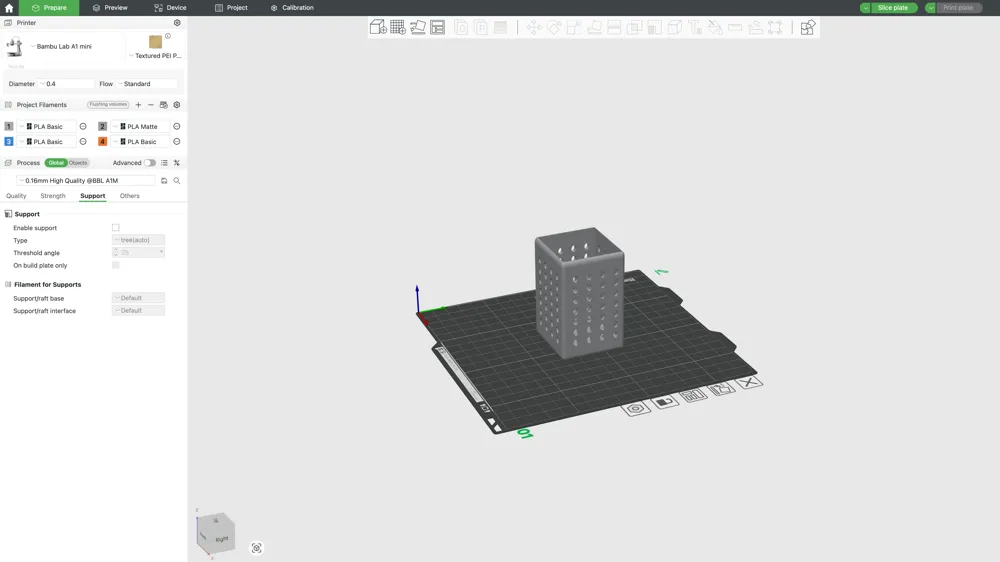Viewport: 1000px width, 562px height.
Task: Click the Split to parts icon
Action: (x=481, y=27)
